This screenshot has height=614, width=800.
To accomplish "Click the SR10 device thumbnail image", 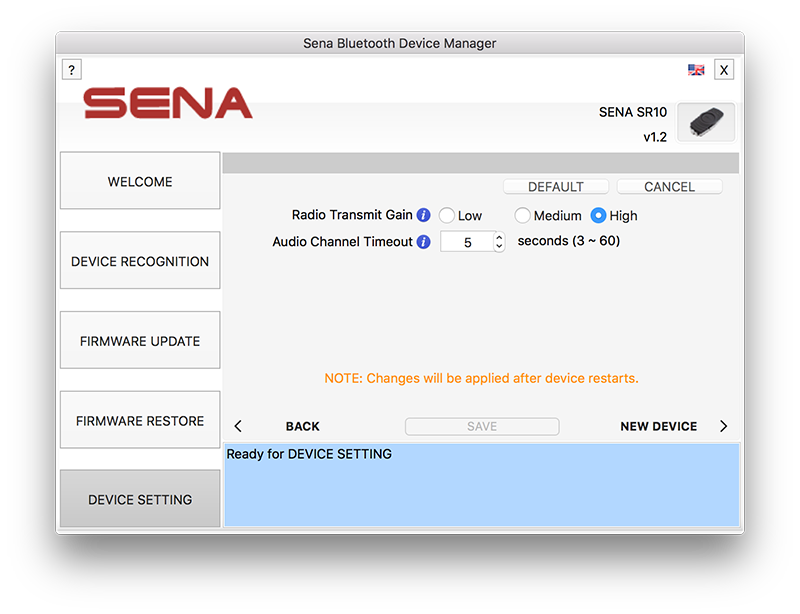I will click(706, 122).
